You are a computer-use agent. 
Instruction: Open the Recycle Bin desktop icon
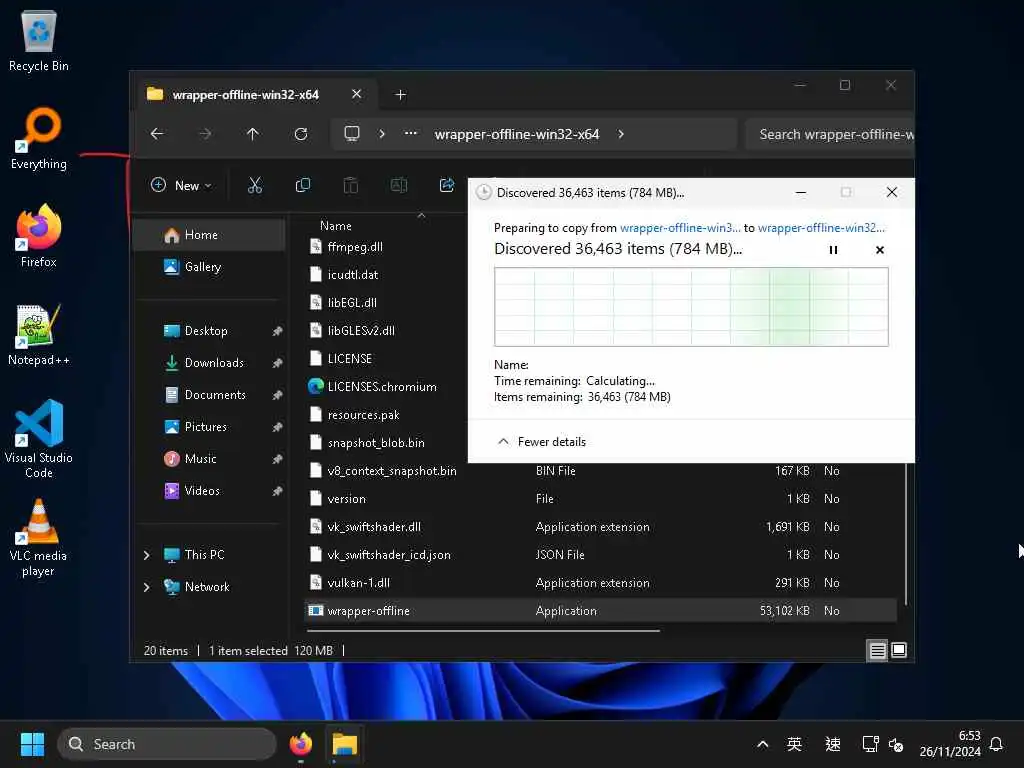tap(39, 40)
